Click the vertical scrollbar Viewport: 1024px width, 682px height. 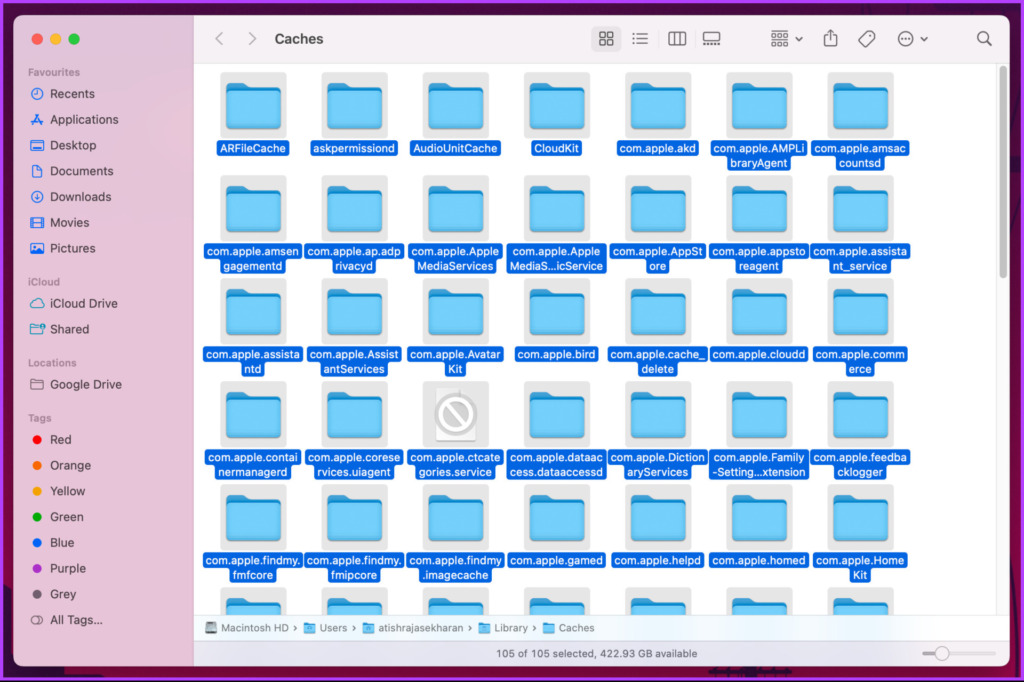click(1002, 173)
